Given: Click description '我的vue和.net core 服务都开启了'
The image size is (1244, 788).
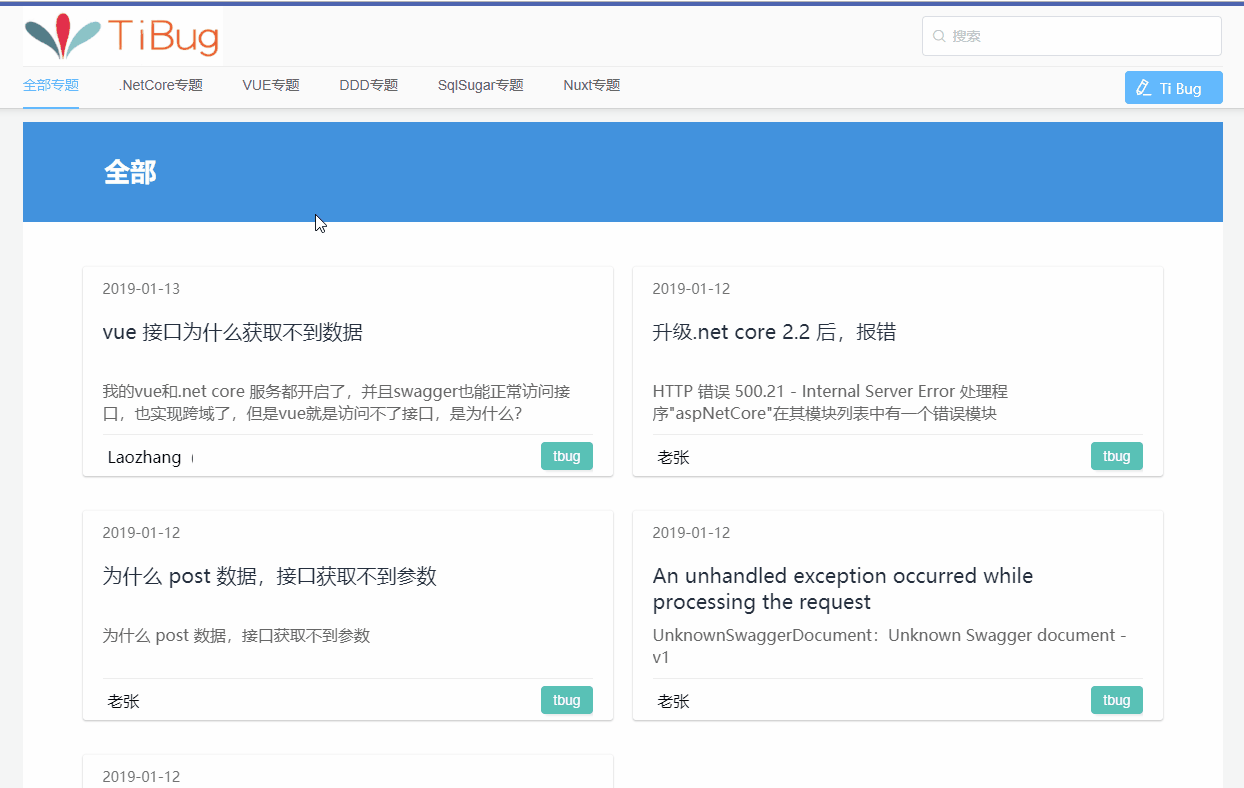Looking at the screenshot, I should pyautogui.click(x=336, y=402).
